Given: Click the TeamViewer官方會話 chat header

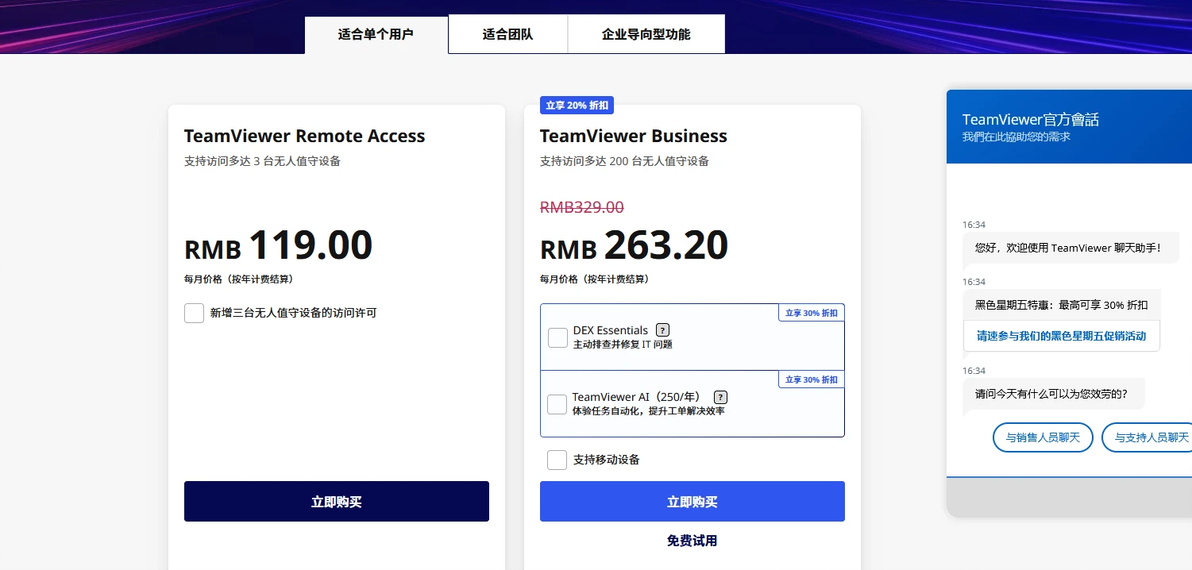Looking at the screenshot, I should (1069, 126).
